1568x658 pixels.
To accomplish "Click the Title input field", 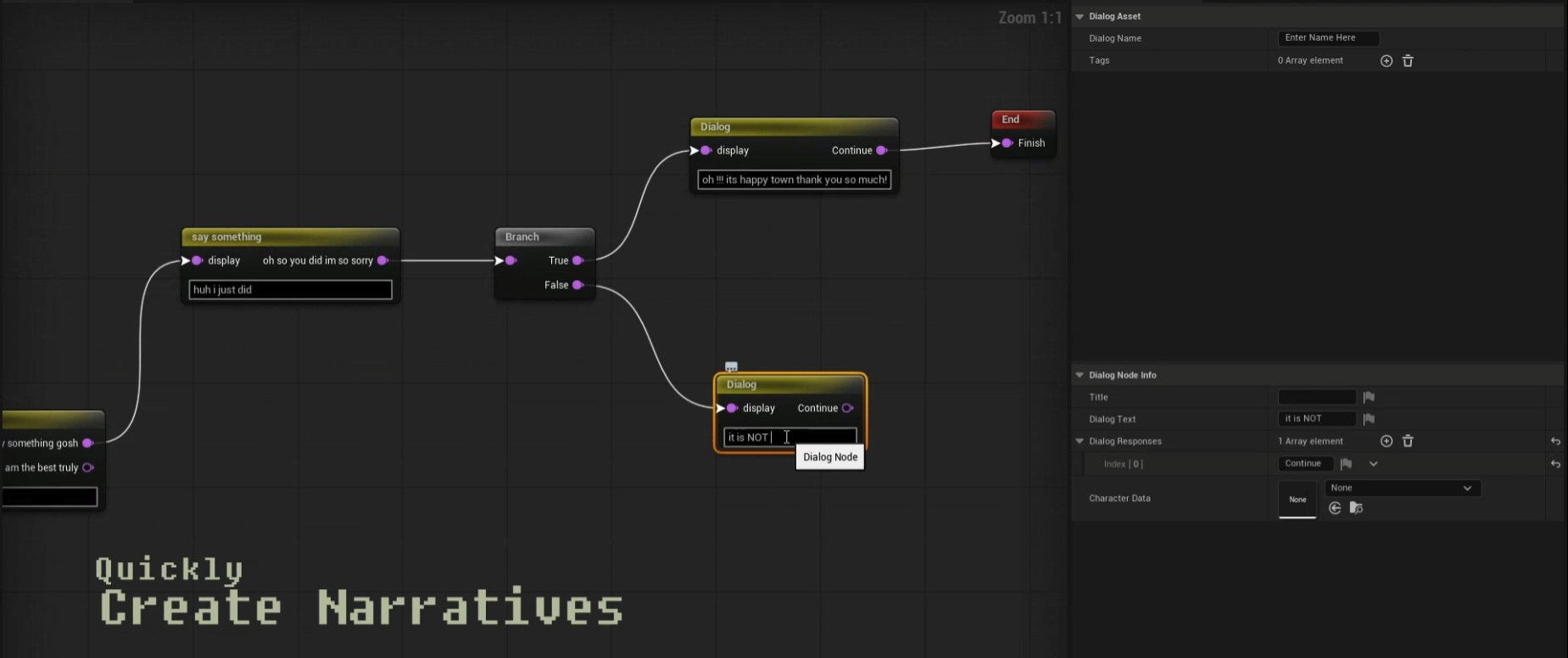I will [x=1317, y=397].
